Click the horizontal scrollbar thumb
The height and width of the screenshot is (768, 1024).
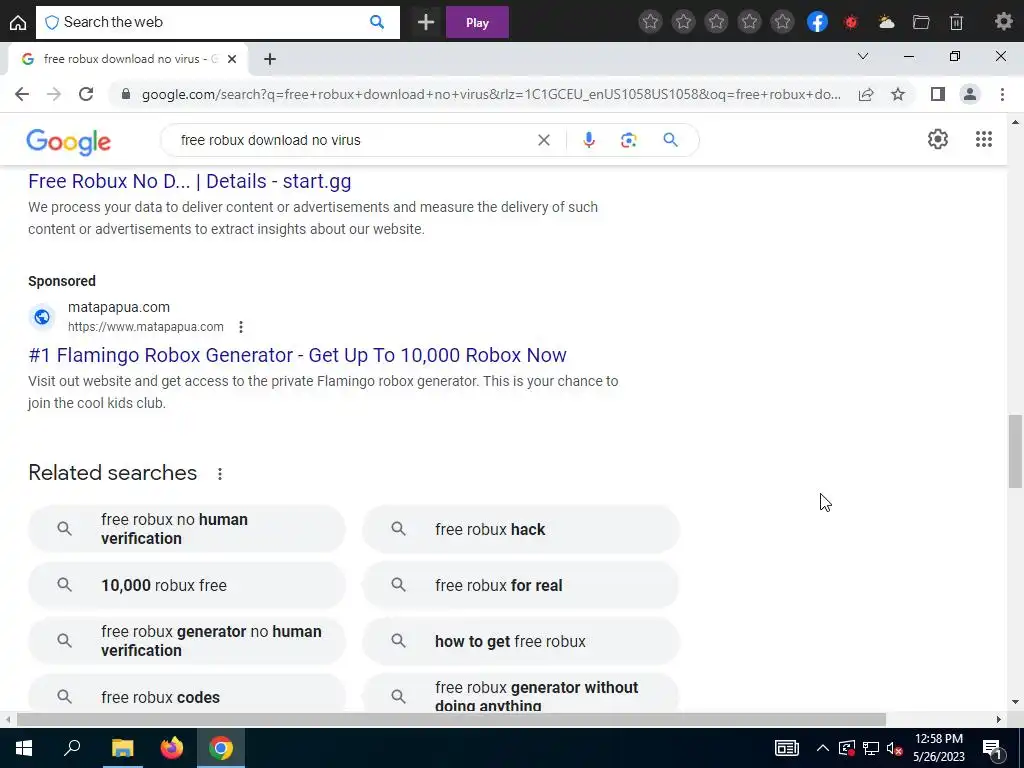451,720
